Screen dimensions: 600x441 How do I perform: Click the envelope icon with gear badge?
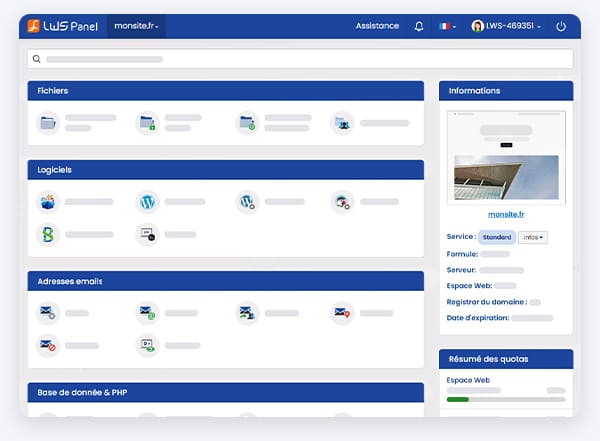[x=47, y=313]
